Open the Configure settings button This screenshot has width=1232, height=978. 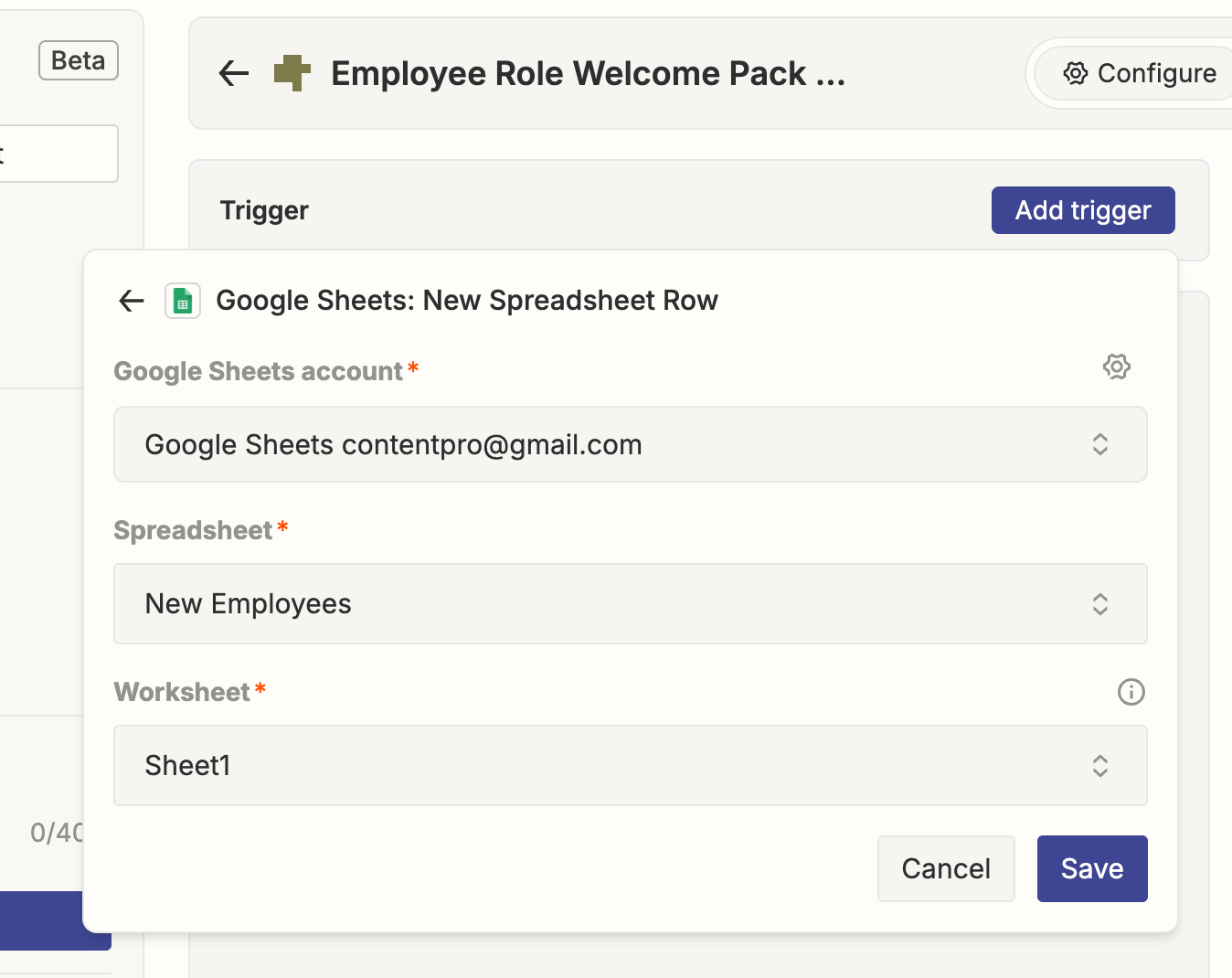[1138, 73]
